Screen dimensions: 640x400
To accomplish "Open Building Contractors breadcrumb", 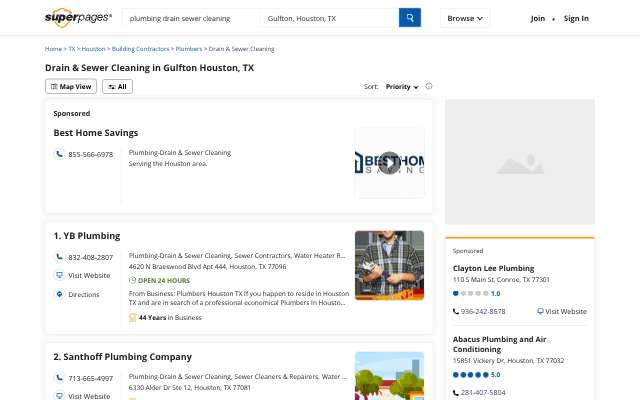I will 140,49.
